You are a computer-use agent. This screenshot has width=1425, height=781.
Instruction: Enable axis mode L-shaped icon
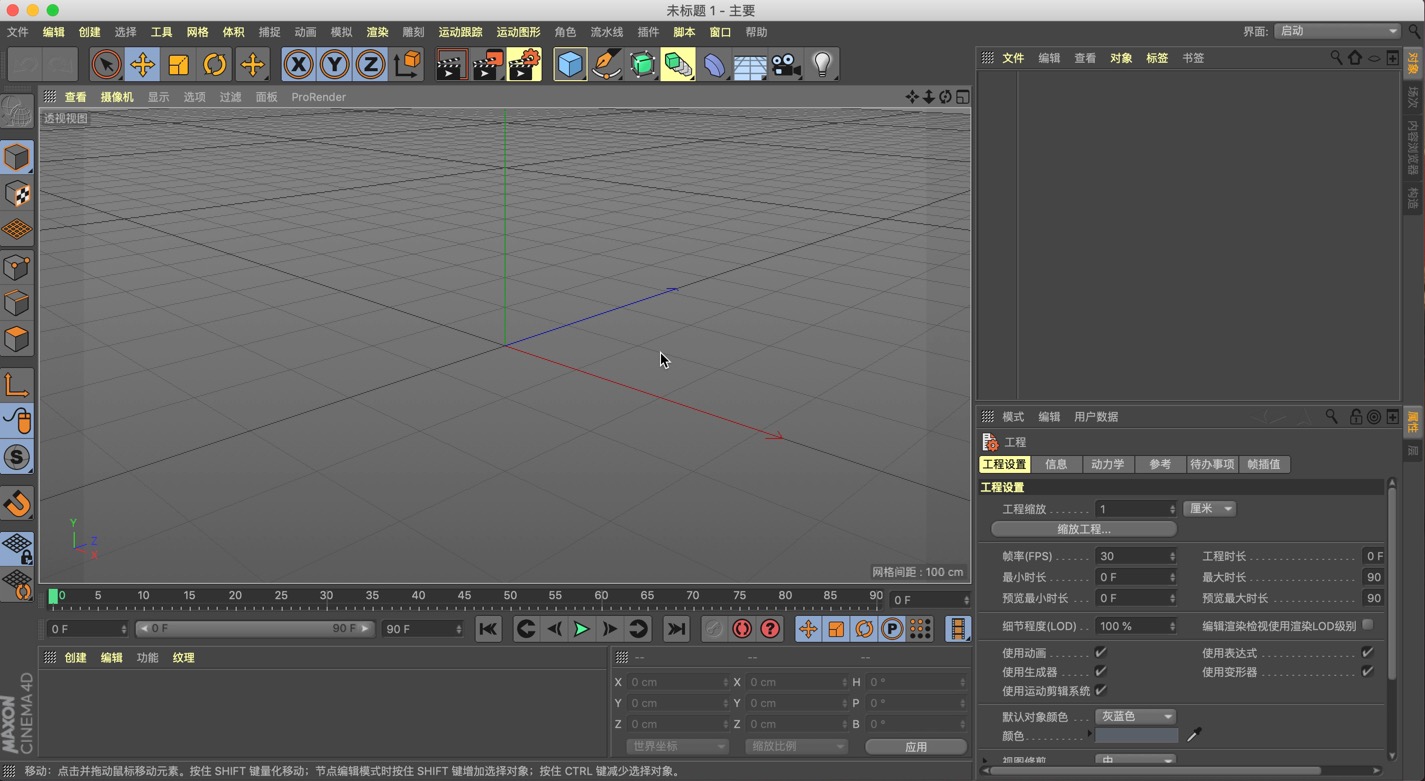click(17, 385)
